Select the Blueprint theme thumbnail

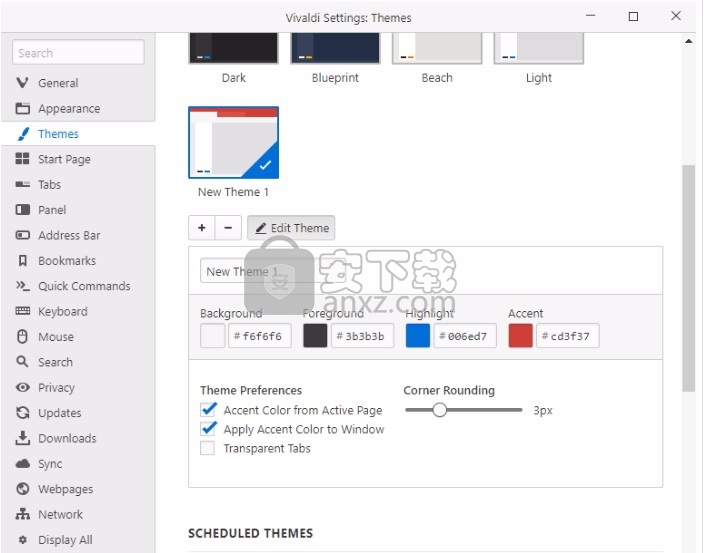tap(335, 48)
